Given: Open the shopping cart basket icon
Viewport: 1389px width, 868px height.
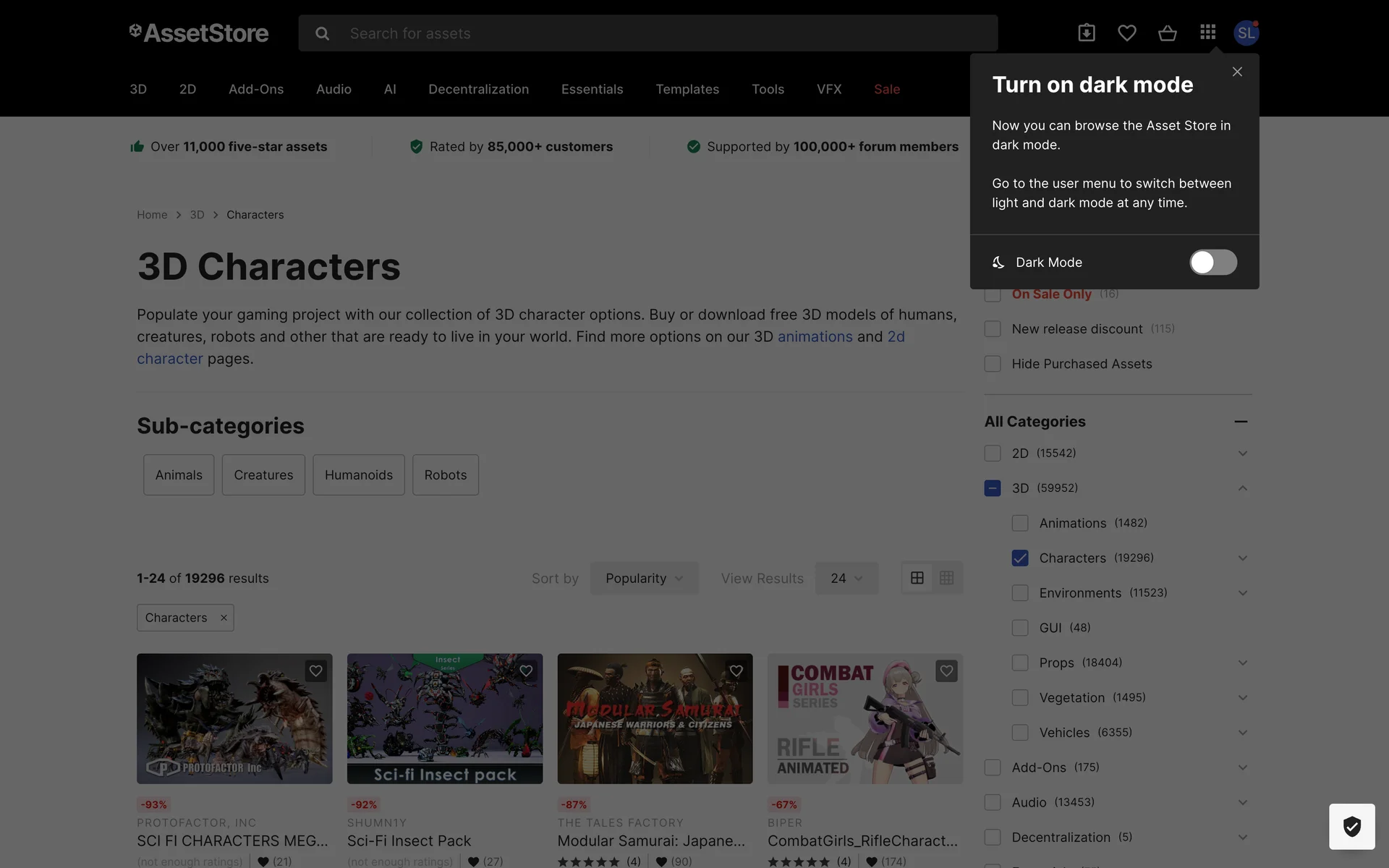Looking at the screenshot, I should click(x=1167, y=33).
